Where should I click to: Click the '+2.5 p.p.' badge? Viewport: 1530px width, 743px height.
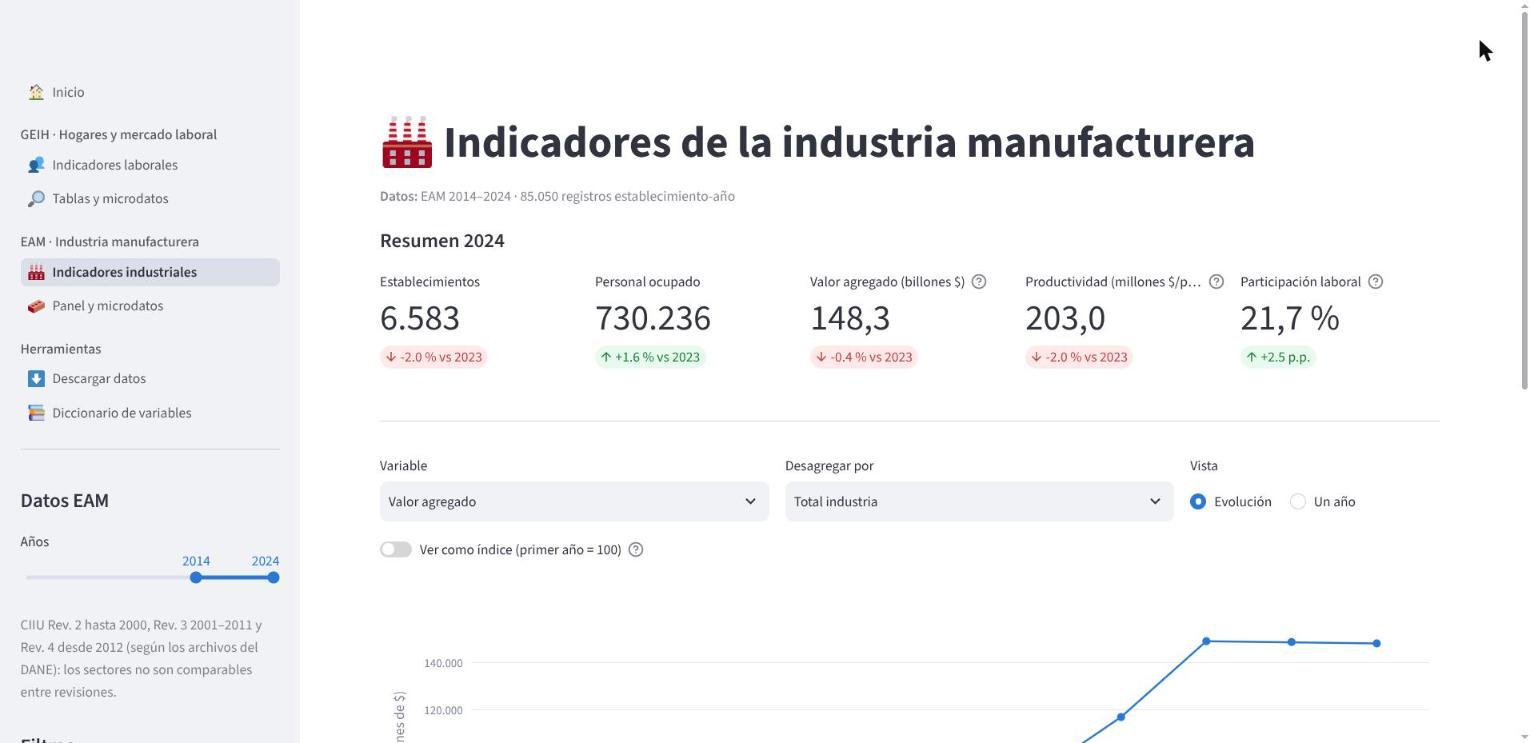1278,357
